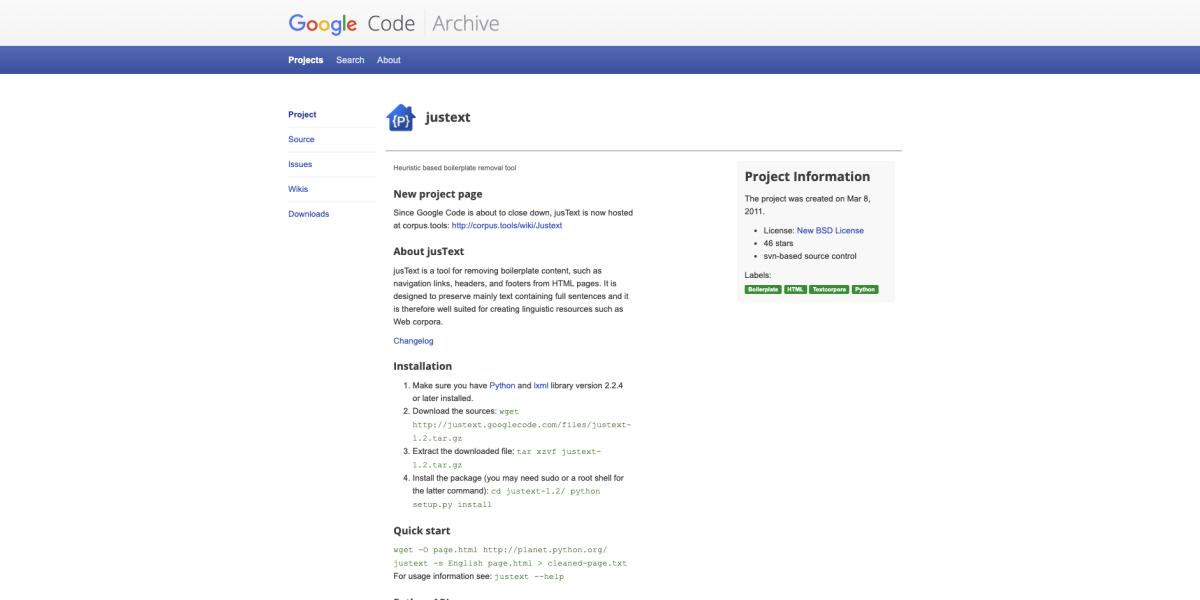The height and width of the screenshot is (600, 1200).
Task: Click the justext project title heading
Action: [447, 118]
